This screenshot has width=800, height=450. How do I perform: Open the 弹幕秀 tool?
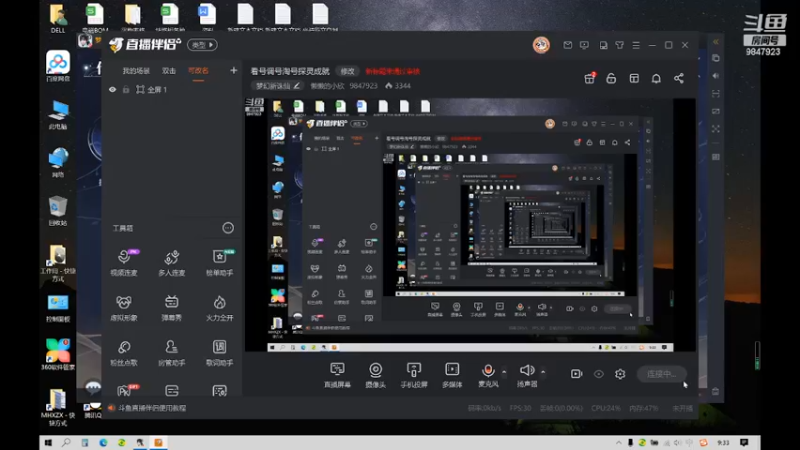point(171,307)
